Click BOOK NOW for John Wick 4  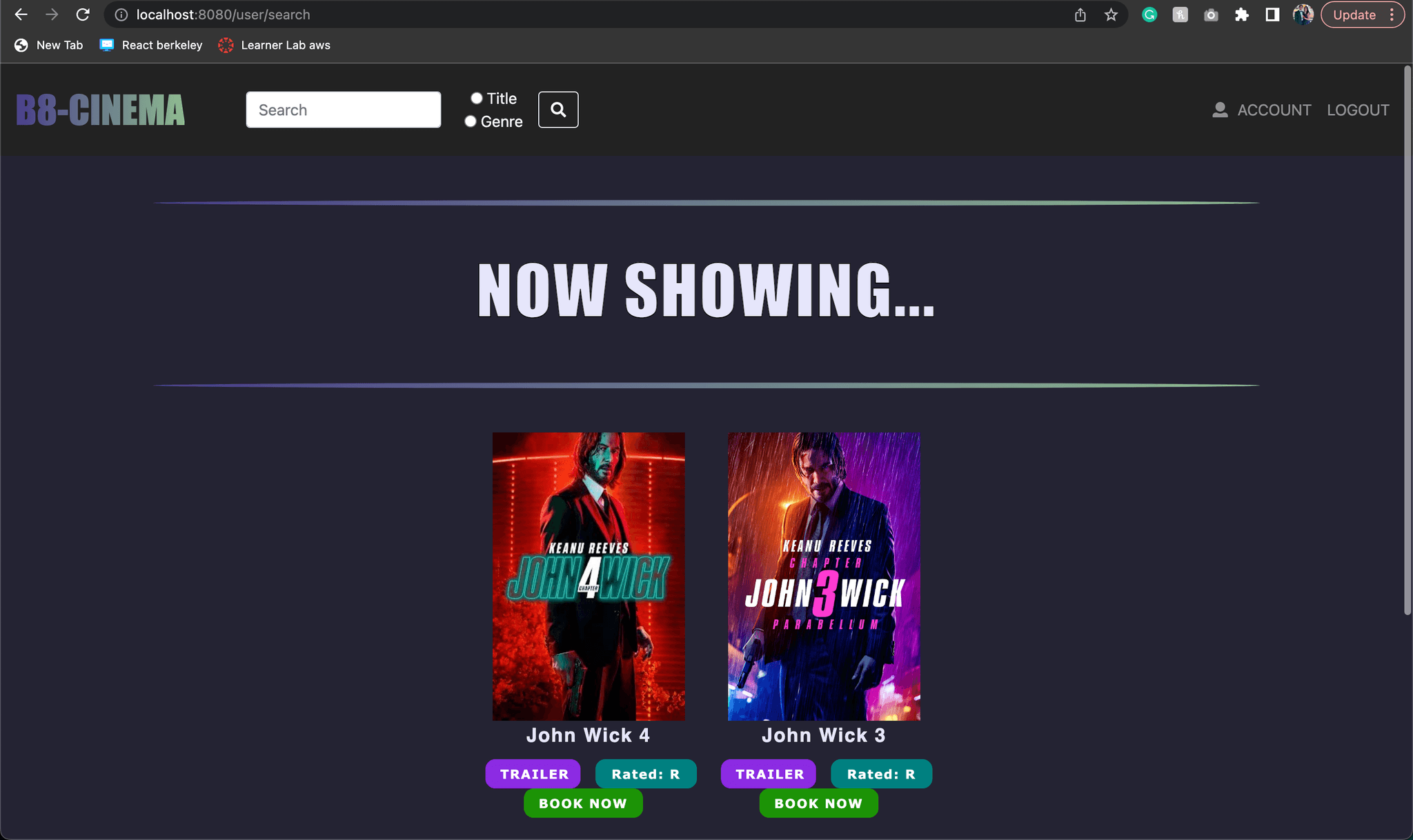[583, 803]
